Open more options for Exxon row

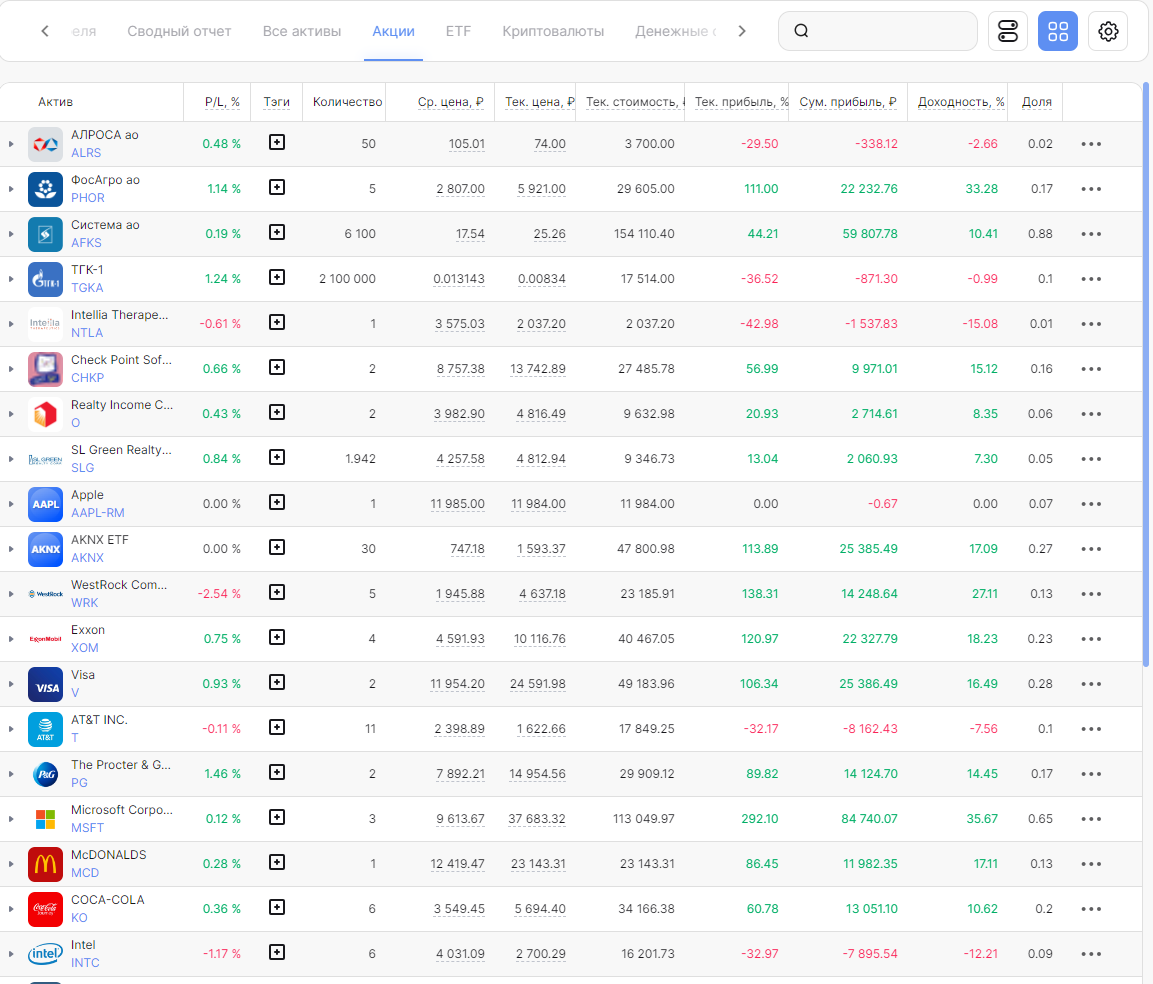pos(1091,639)
